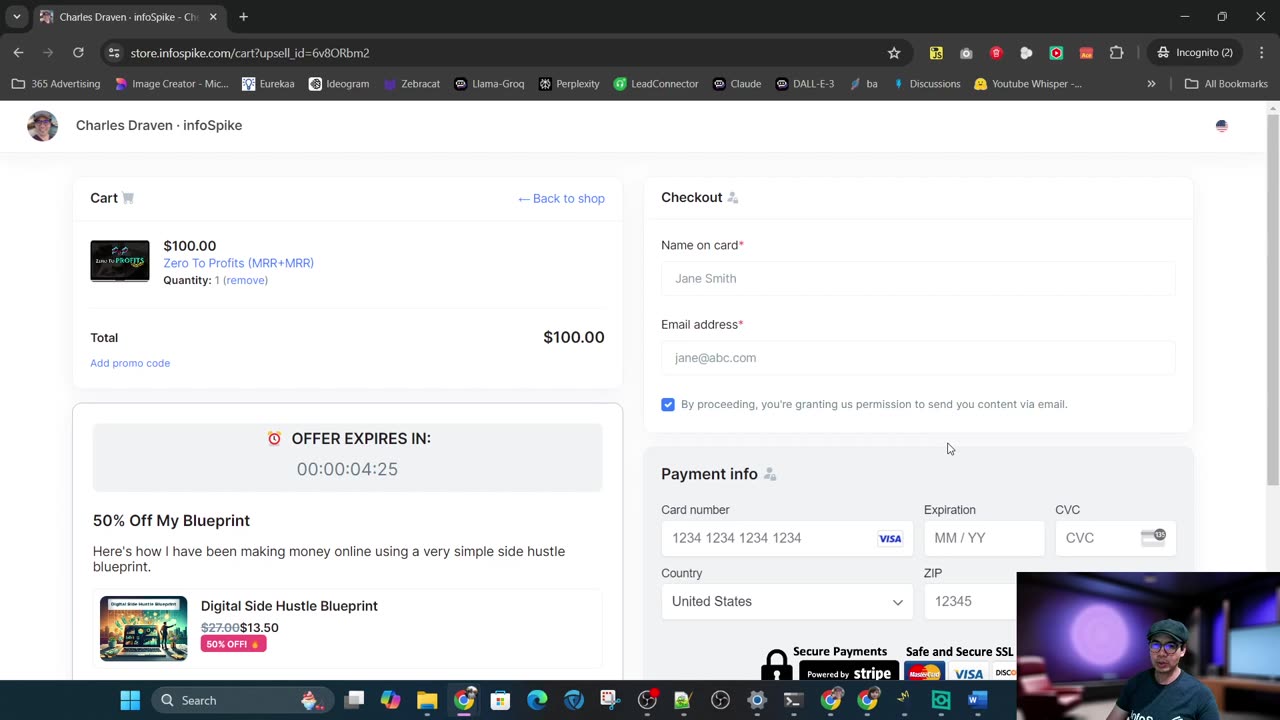This screenshot has width=1280, height=720.
Task: Click the Email address field
Action: coord(918,357)
